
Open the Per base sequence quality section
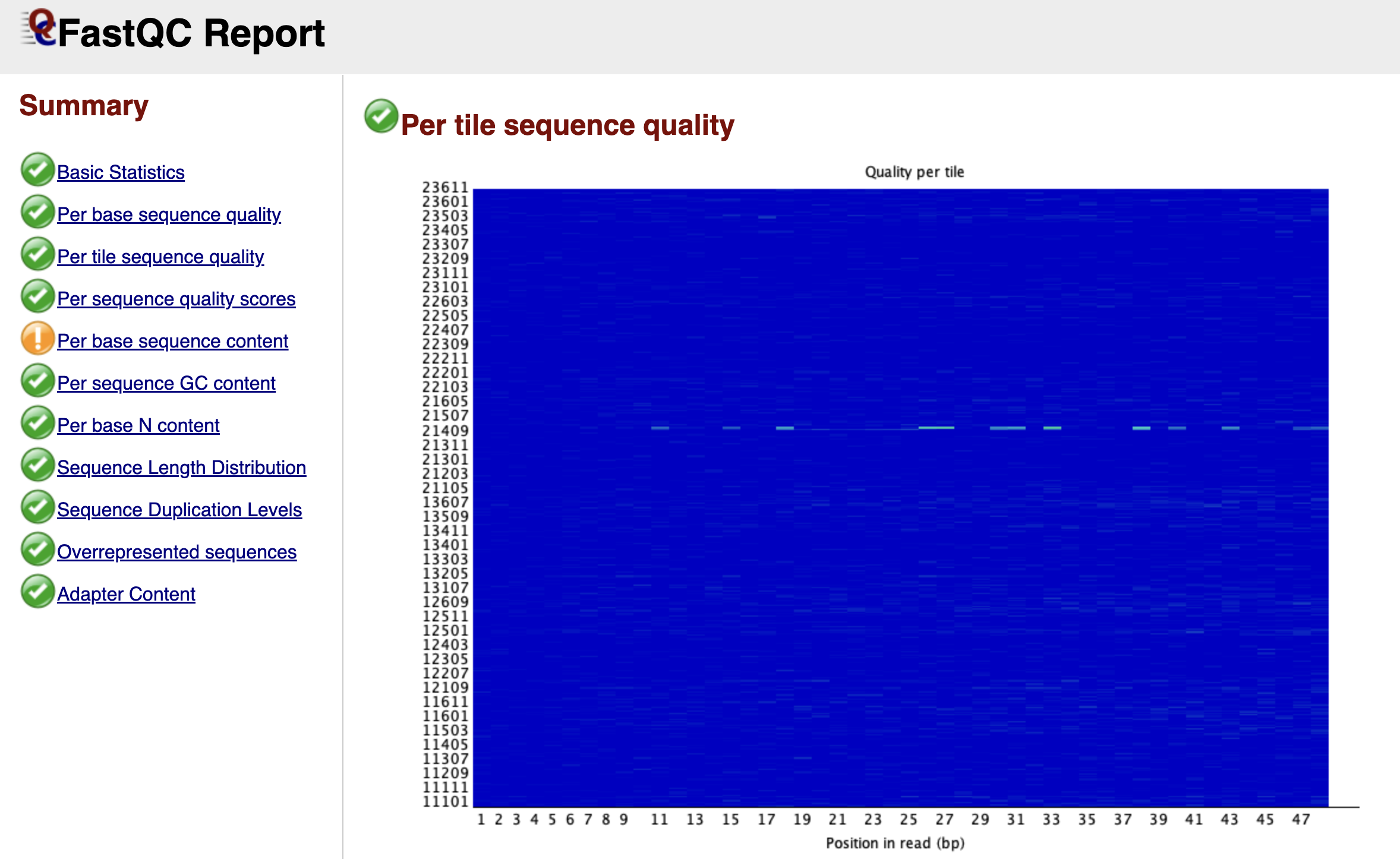point(169,214)
